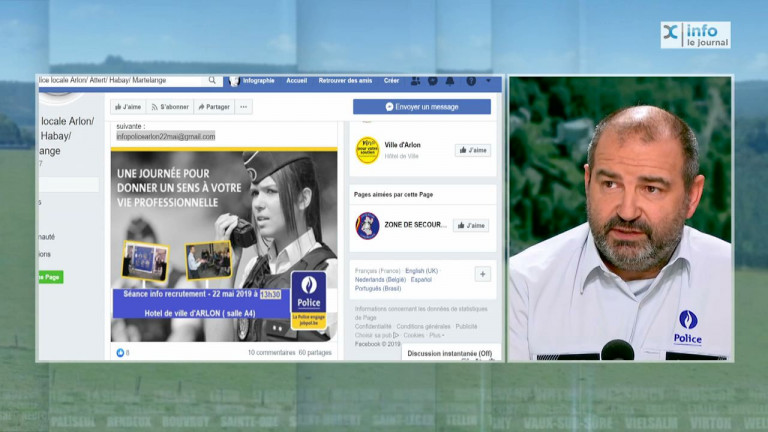Switch language to Nederlands (België)
768x432 pixels.
pos(380,280)
